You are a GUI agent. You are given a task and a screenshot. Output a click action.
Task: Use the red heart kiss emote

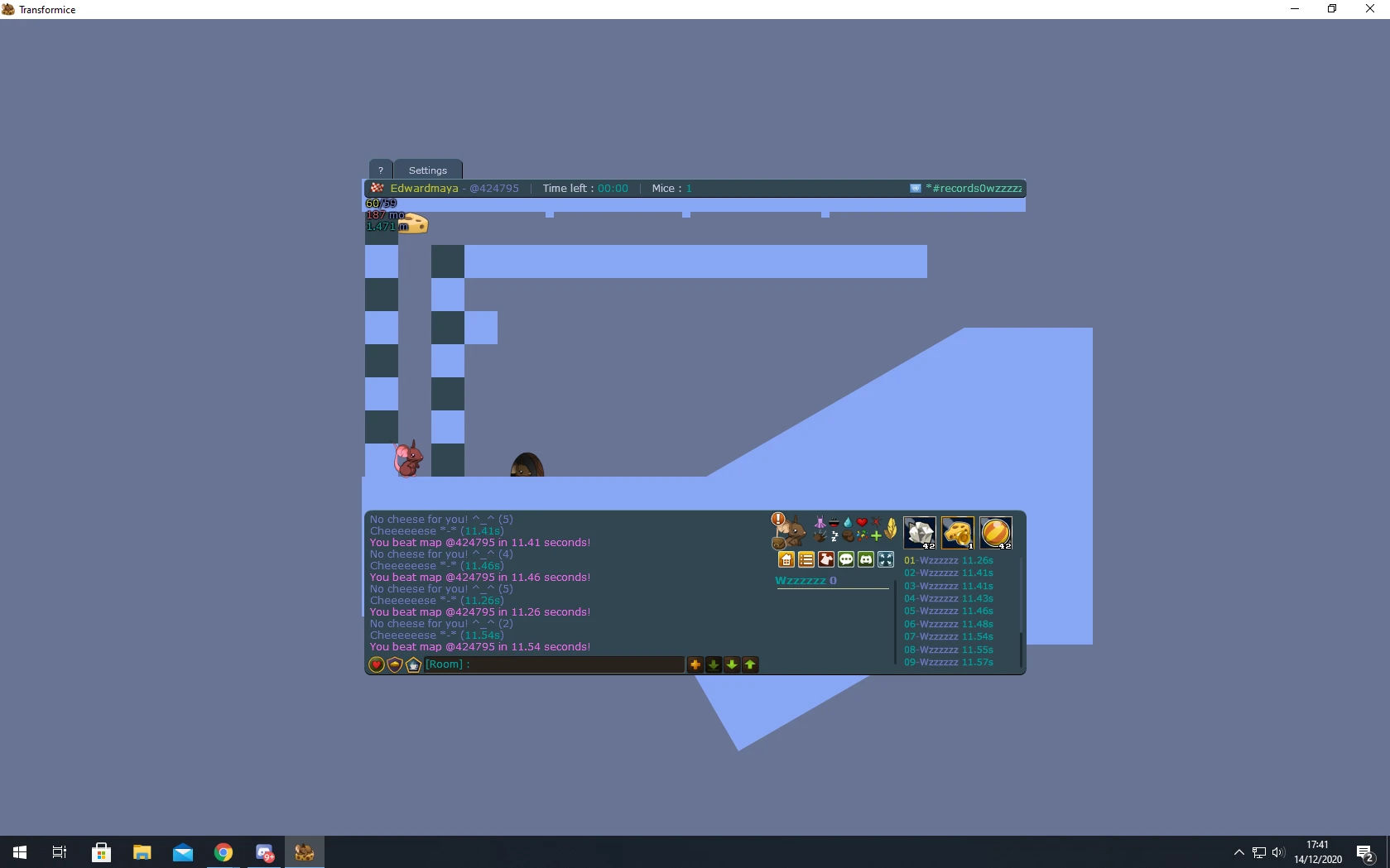[x=862, y=522]
